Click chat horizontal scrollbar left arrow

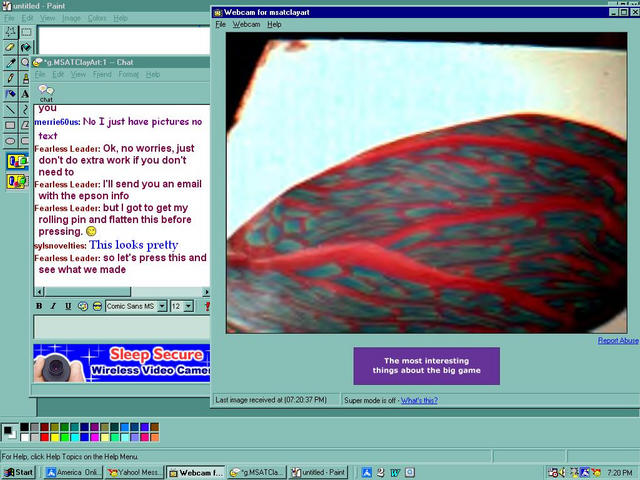(40, 292)
